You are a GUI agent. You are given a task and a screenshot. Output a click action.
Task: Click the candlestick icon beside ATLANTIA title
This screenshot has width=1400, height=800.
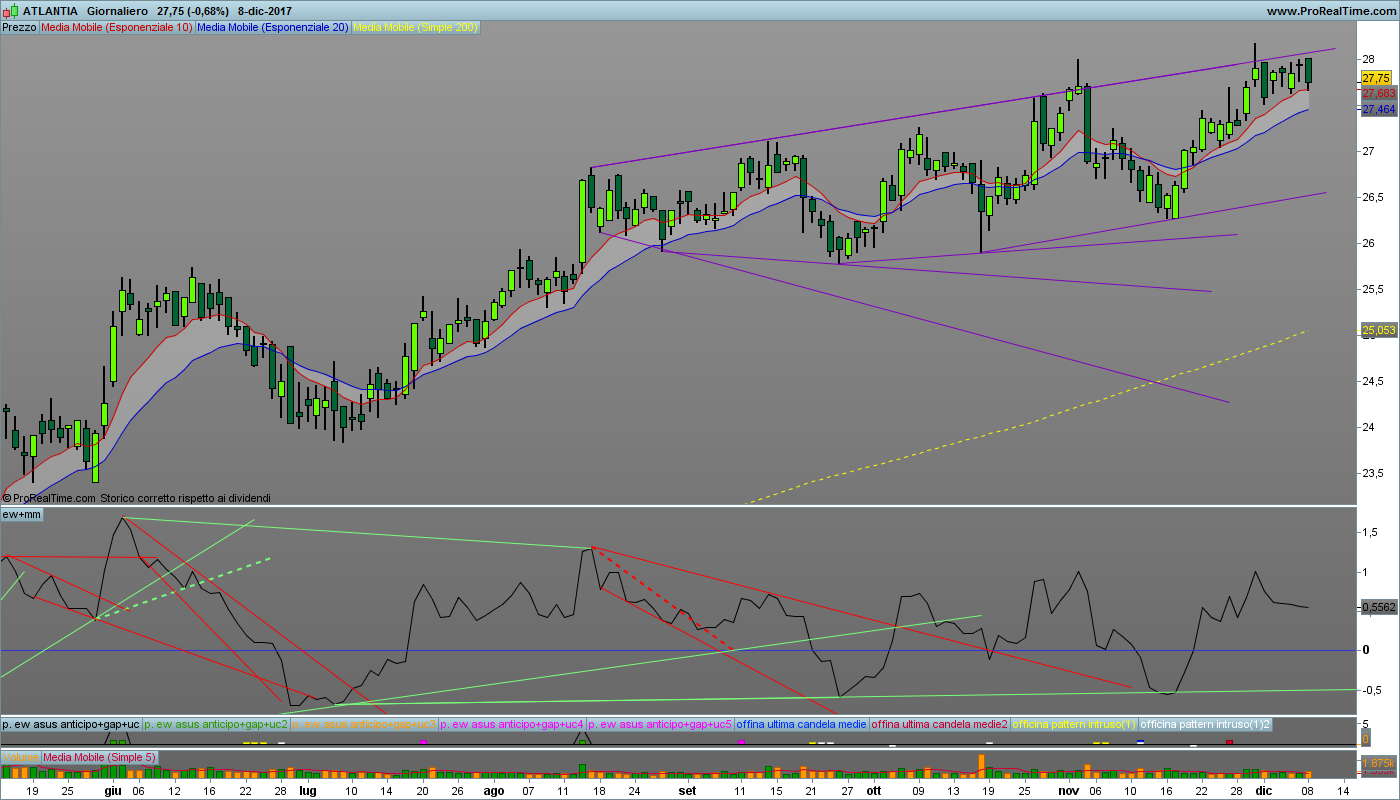(10, 11)
